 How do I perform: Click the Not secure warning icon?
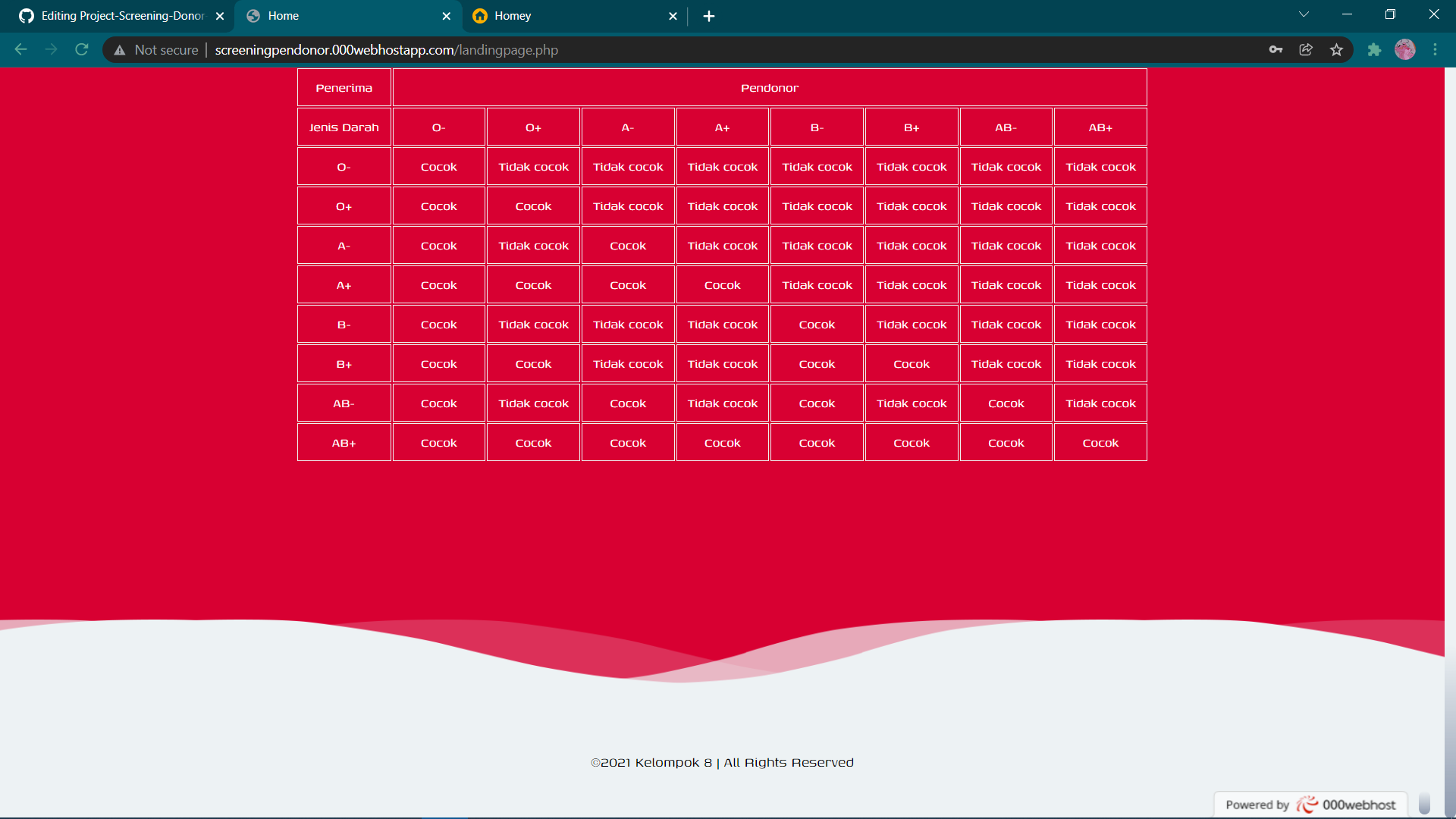coord(119,50)
